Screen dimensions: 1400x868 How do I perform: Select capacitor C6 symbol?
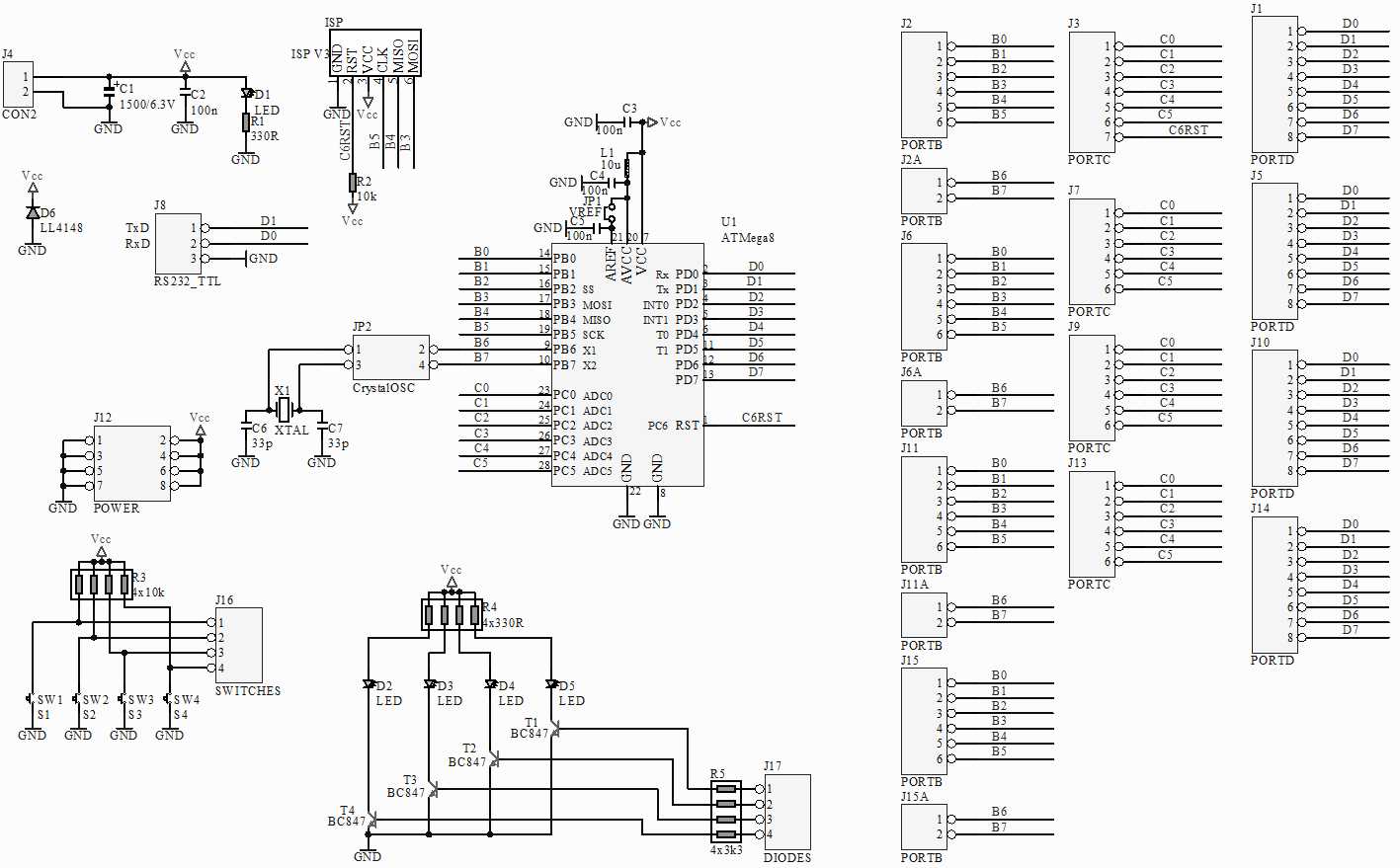pos(246,427)
